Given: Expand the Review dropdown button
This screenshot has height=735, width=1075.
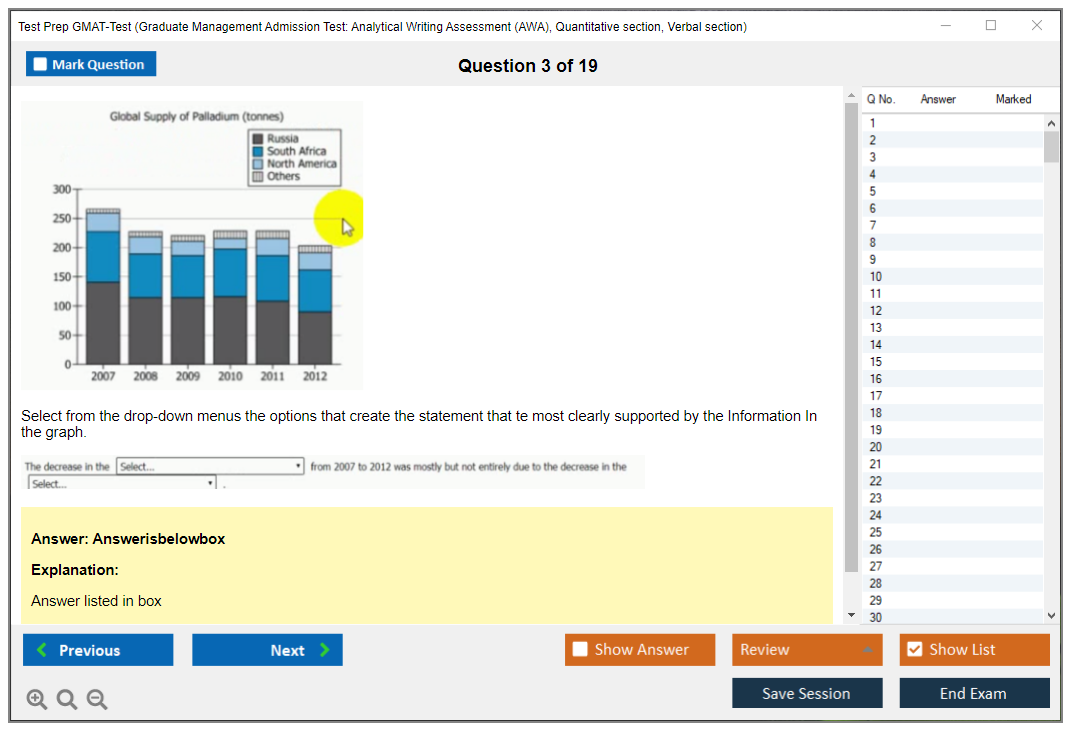Looking at the screenshot, I should [x=806, y=650].
